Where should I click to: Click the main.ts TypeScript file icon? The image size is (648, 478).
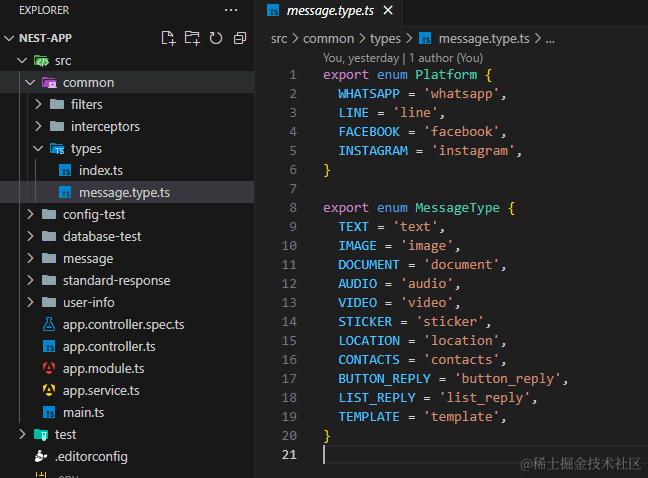click(49, 412)
